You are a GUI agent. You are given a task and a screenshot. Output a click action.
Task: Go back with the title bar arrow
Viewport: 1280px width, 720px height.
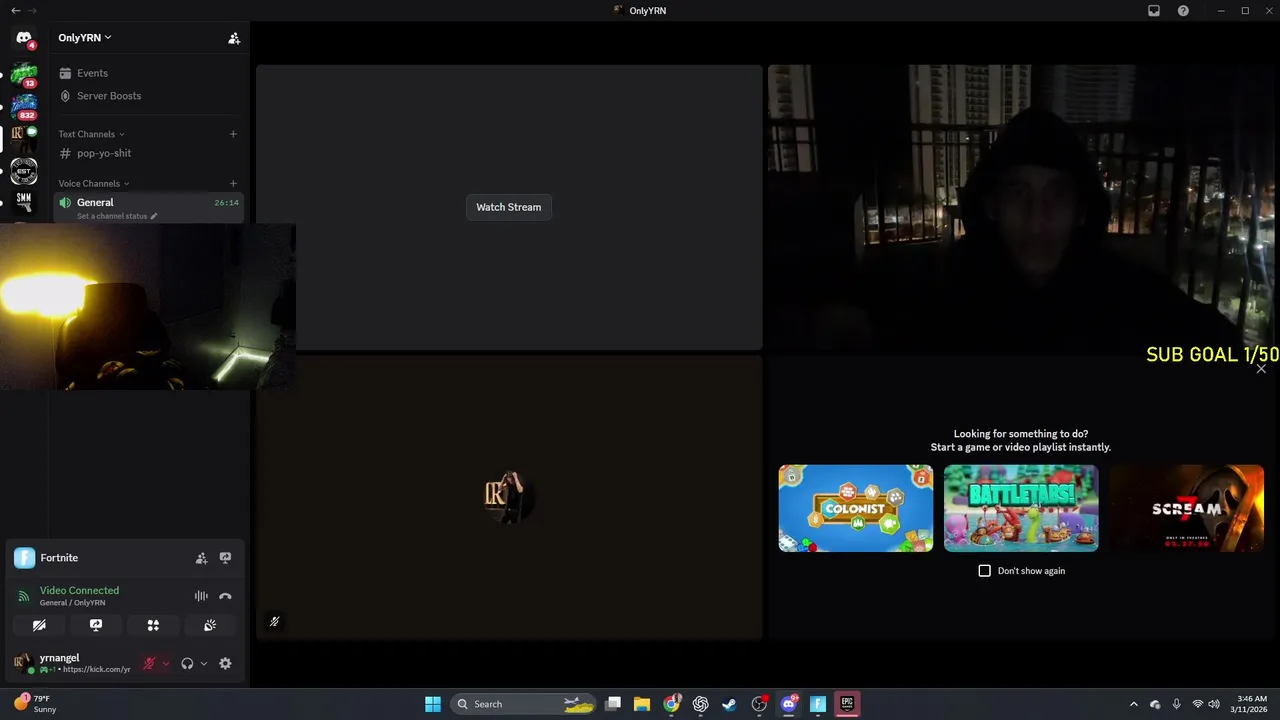coord(15,11)
